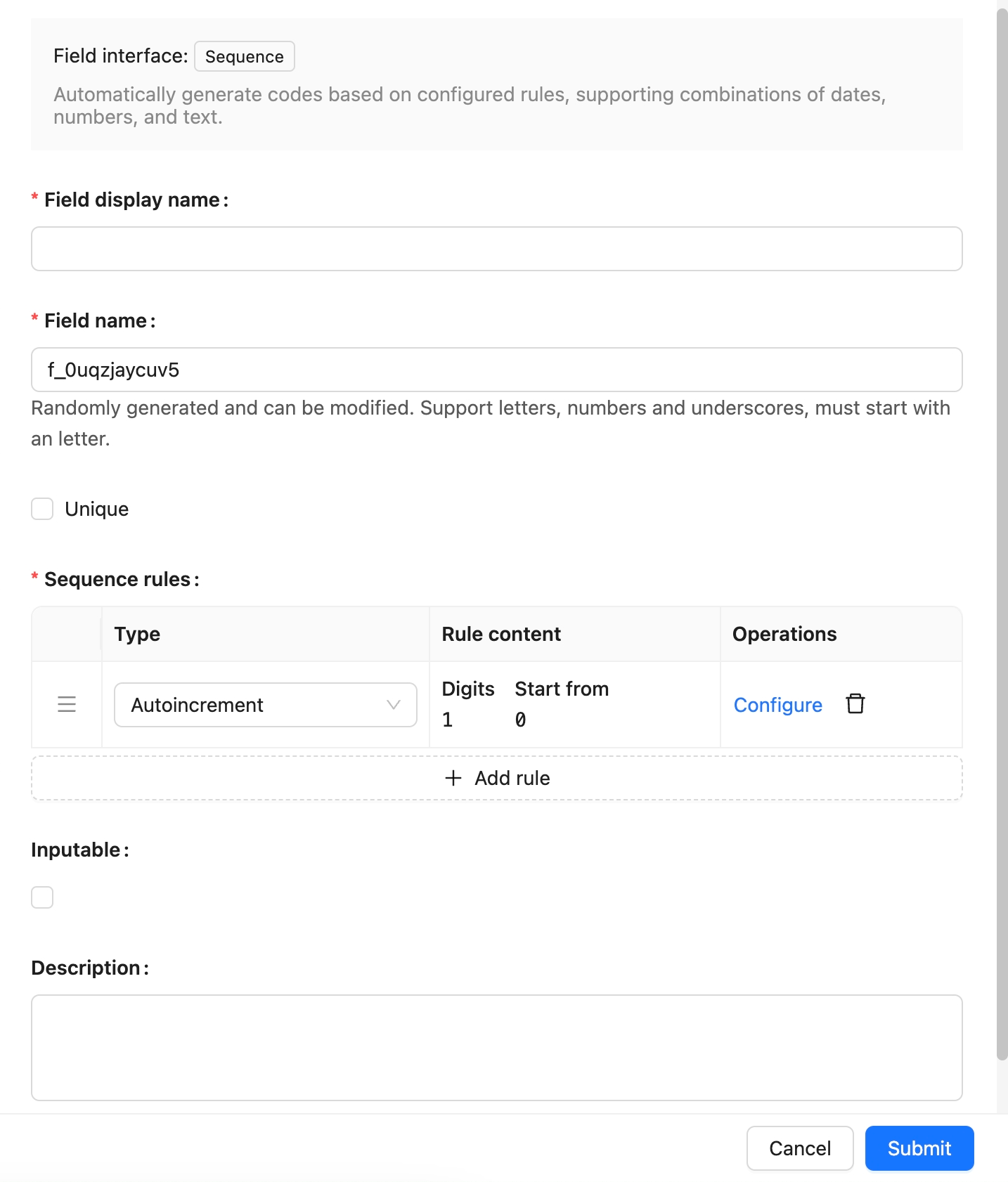The width and height of the screenshot is (1008, 1182).
Task: Click the plus icon beside Add rule
Action: pos(453,778)
